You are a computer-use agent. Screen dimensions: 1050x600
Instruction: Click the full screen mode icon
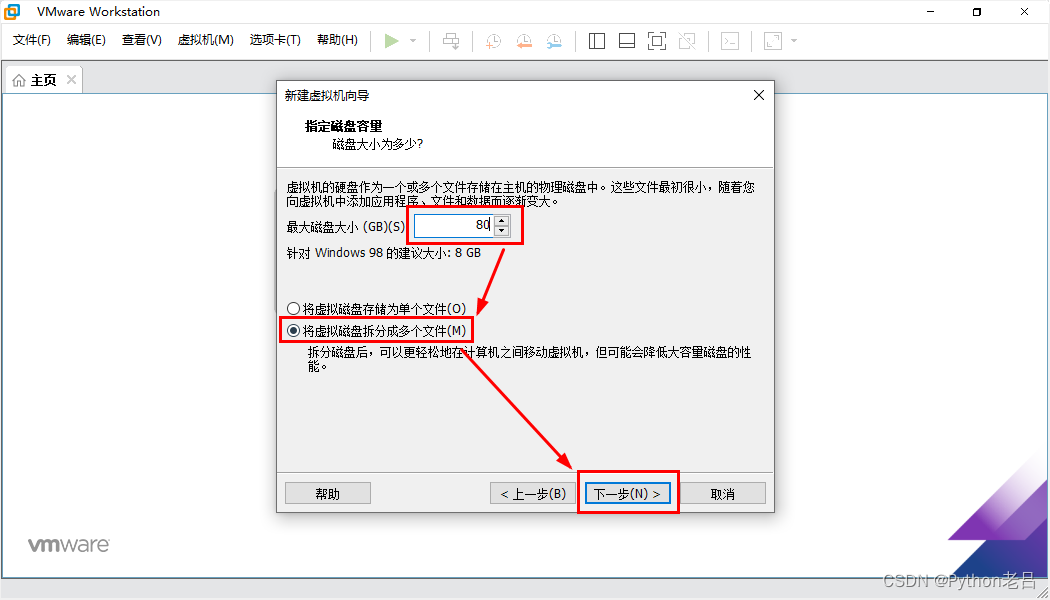[x=657, y=41]
